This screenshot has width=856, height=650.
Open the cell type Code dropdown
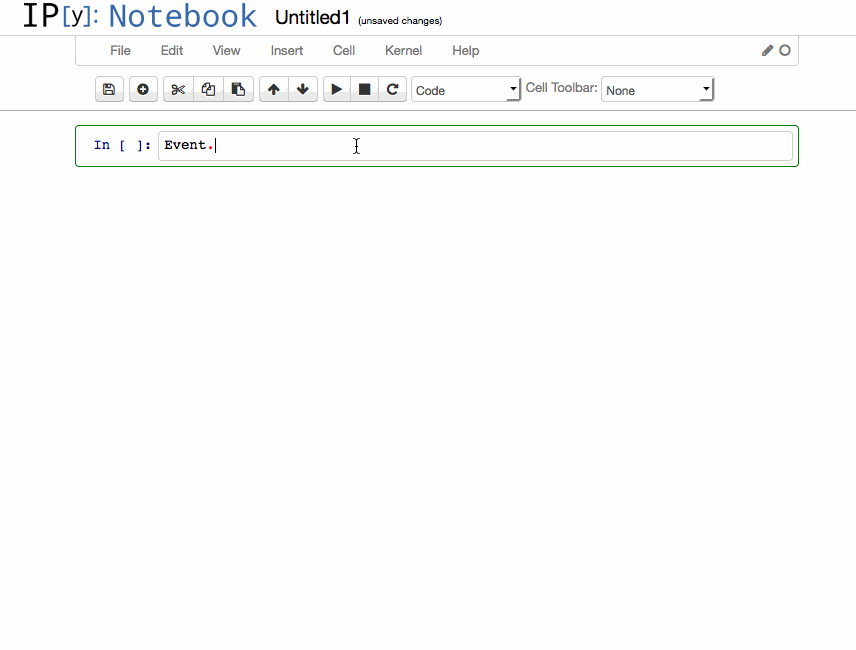click(466, 90)
